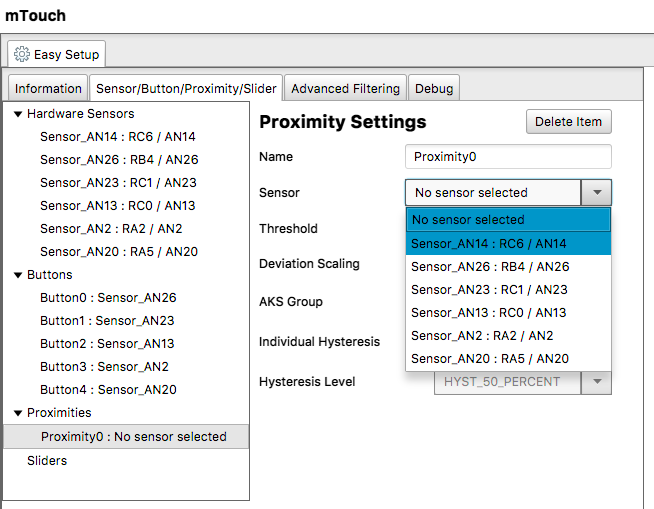This screenshot has width=654, height=509.
Task: Select Sensor_AN26 : RB4 / AN26 in tree
Action: (x=119, y=160)
